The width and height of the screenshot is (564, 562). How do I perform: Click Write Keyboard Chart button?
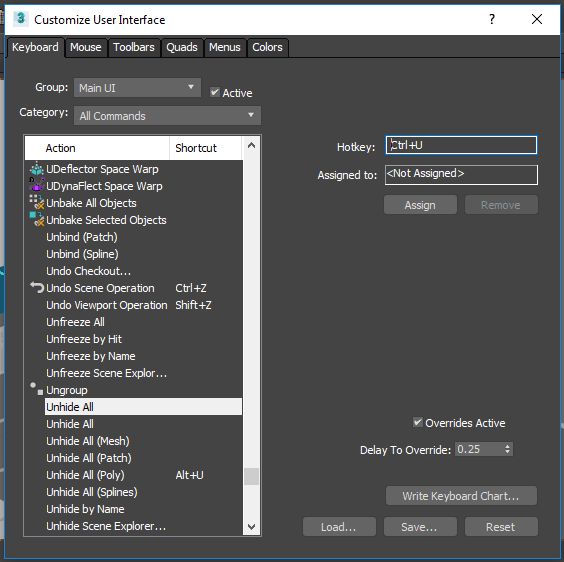[x=461, y=496]
